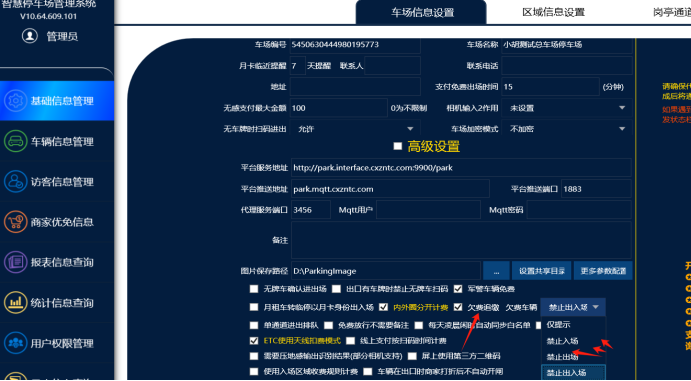Image resolution: width=691 pixels, height=381 pixels.
Task: Toggle the 高级设置 checkbox
Action: [398, 146]
